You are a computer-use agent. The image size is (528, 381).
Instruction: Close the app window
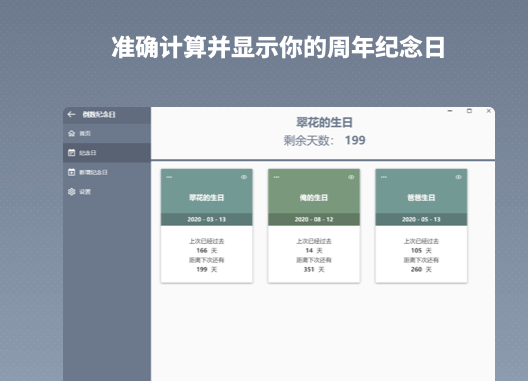click(489, 111)
